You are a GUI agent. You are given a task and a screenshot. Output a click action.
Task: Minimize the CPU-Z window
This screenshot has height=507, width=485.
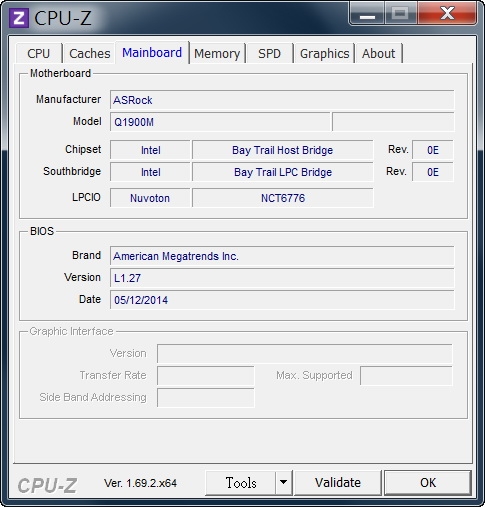coord(367,14)
